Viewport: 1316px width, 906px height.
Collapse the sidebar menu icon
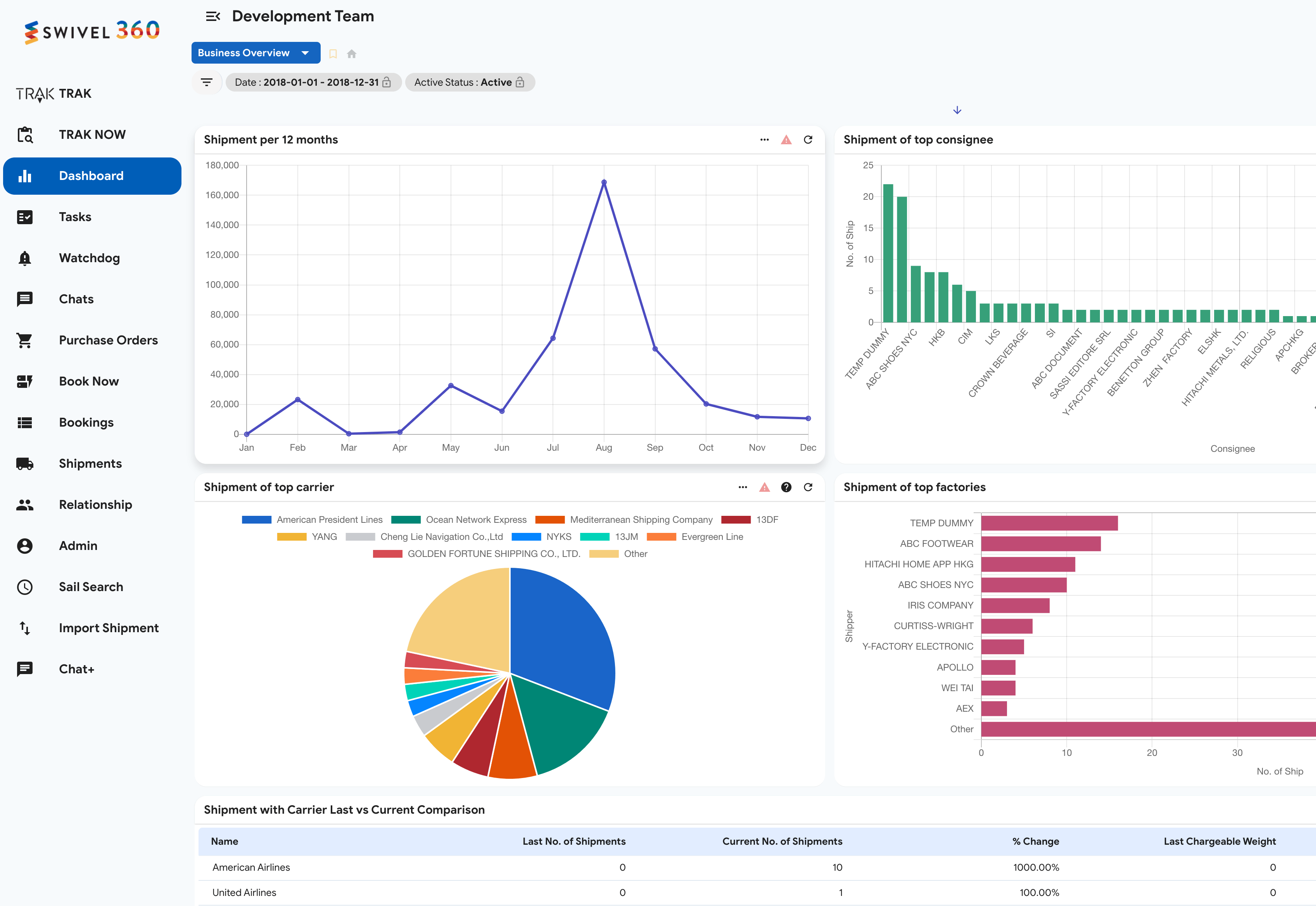[x=213, y=16]
